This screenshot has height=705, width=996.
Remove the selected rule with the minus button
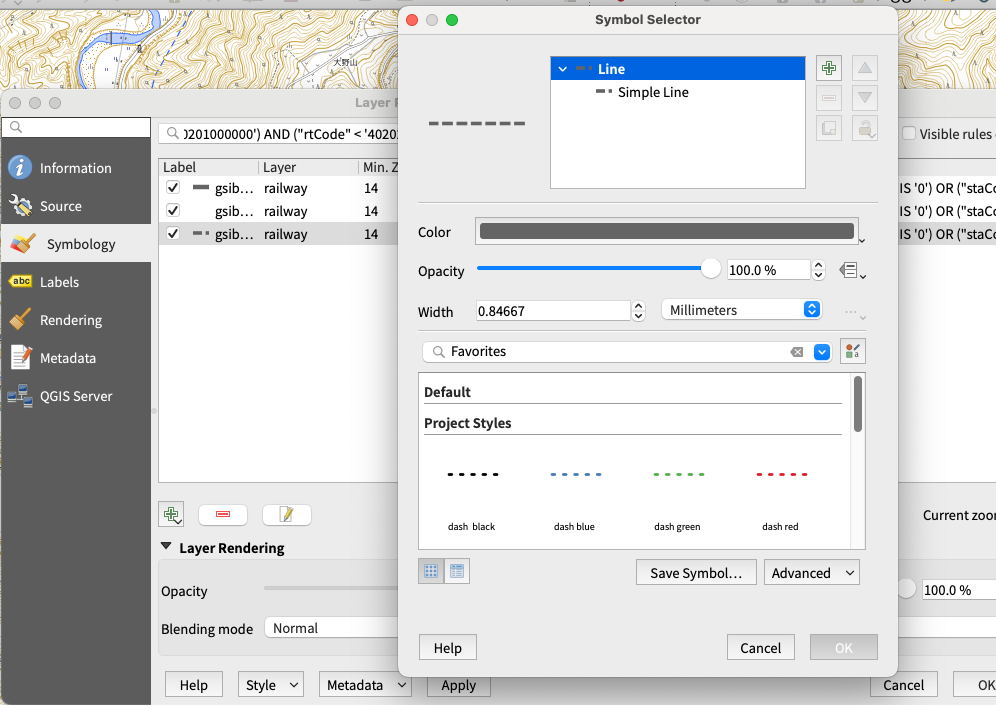coord(222,513)
